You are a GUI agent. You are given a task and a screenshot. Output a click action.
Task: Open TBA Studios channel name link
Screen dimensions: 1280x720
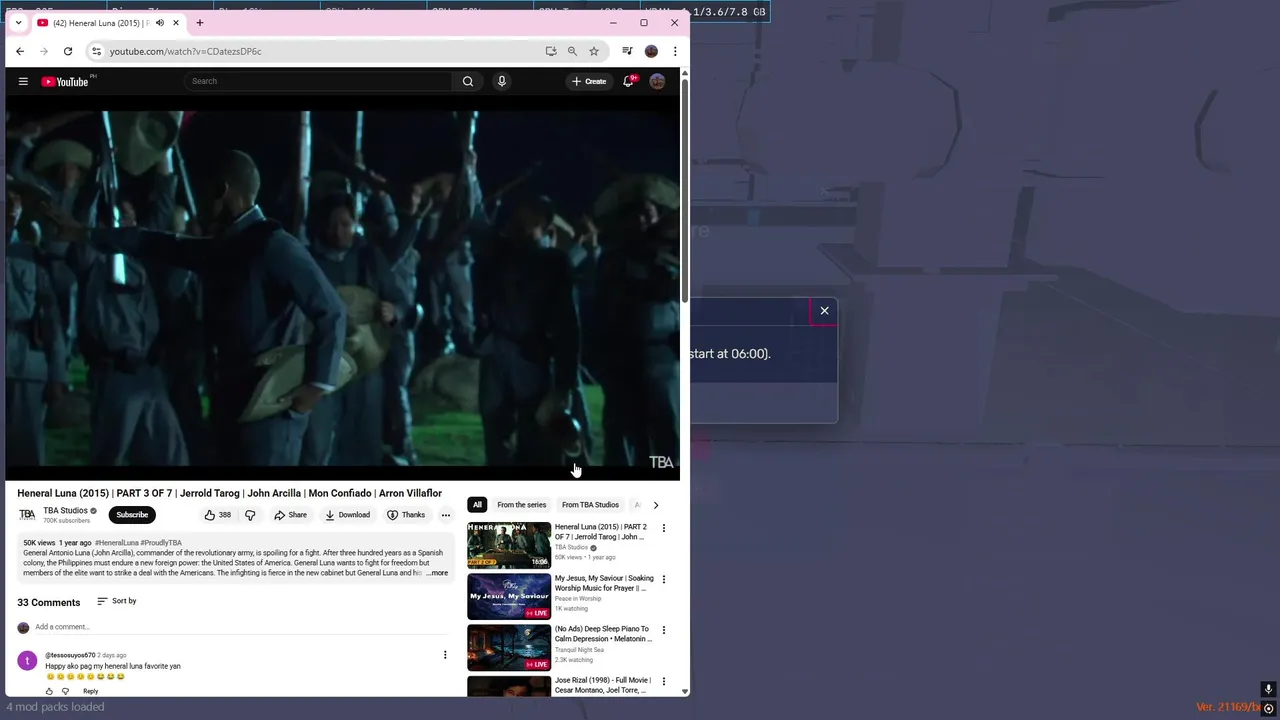click(x=65, y=510)
